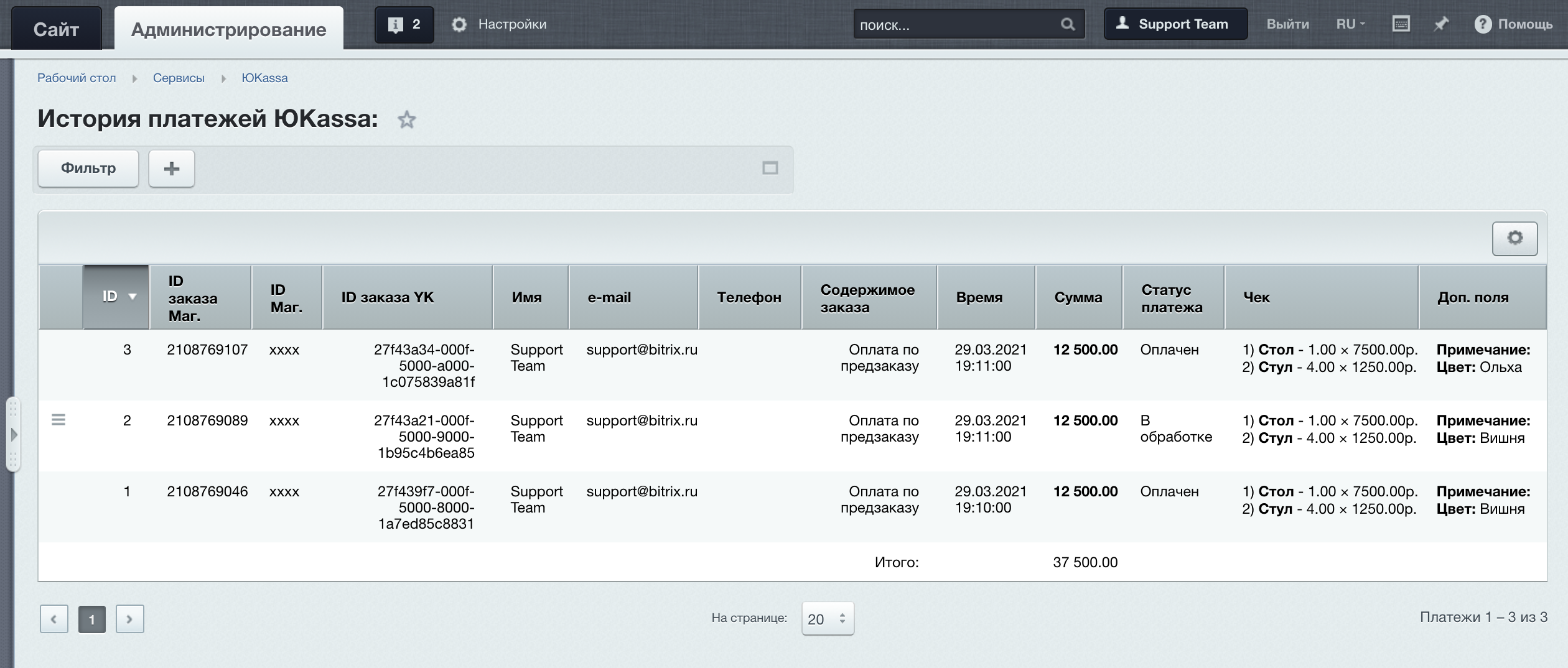The height and width of the screenshot is (668, 1568).
Task: Add a new filter with plus button
Action: (x=172, y=168)
